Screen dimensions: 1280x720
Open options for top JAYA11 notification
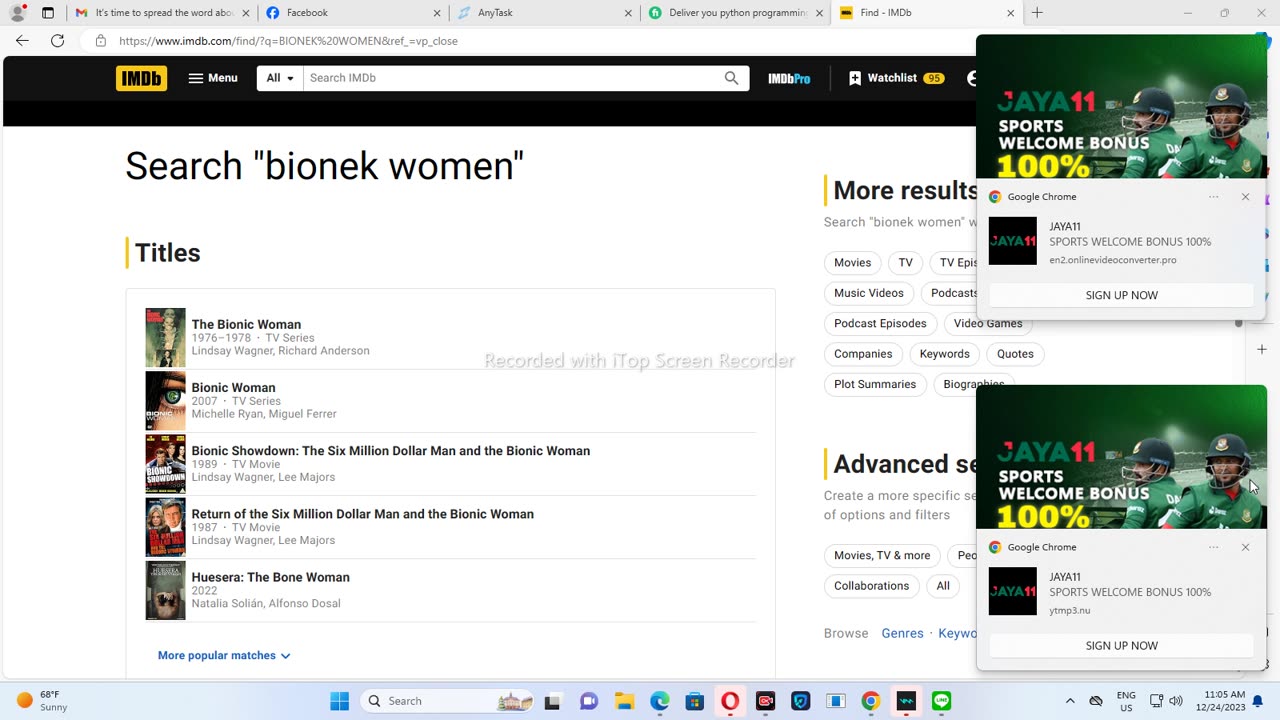(x=1214, y=197)
